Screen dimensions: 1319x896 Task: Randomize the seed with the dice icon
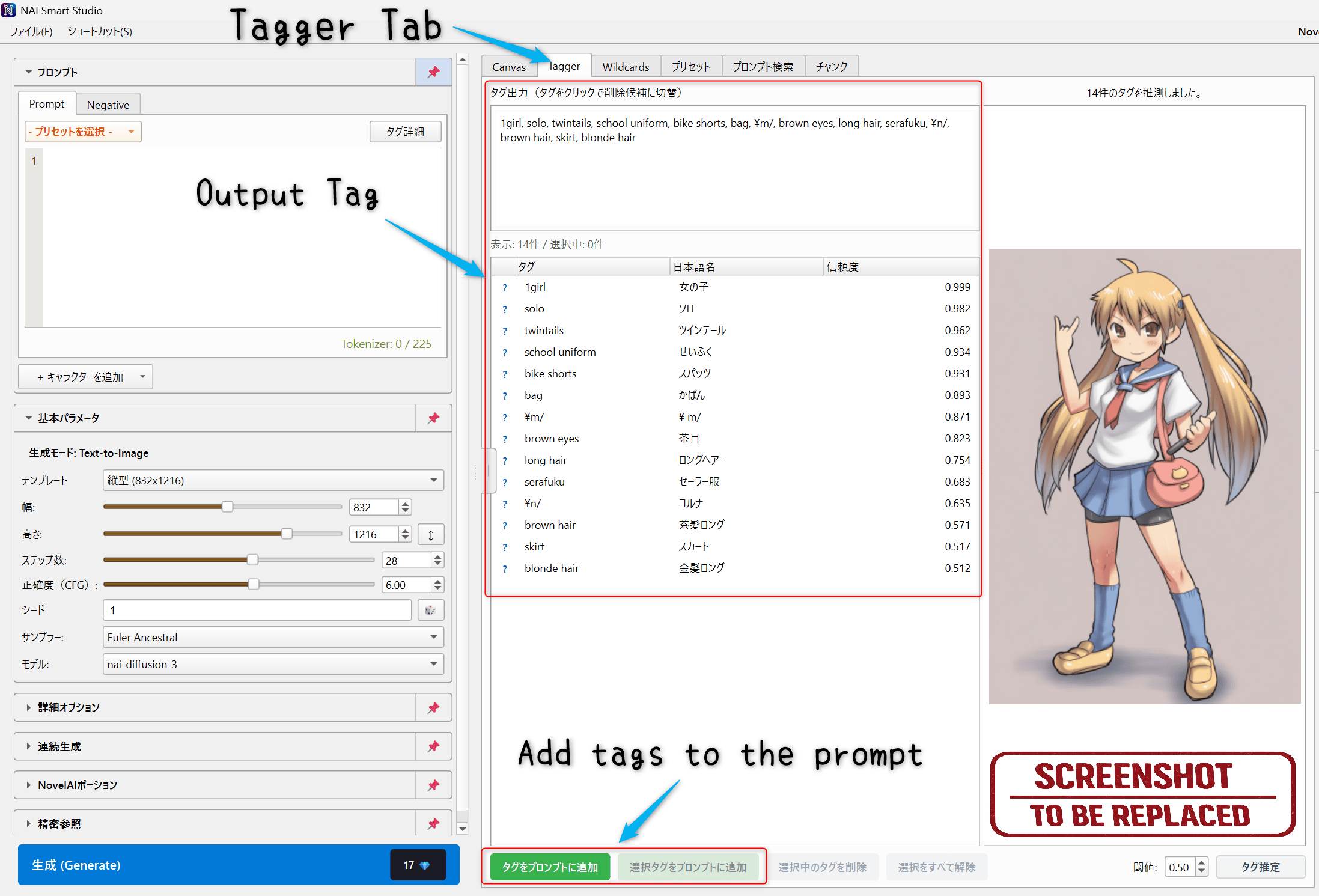[431, 610]
